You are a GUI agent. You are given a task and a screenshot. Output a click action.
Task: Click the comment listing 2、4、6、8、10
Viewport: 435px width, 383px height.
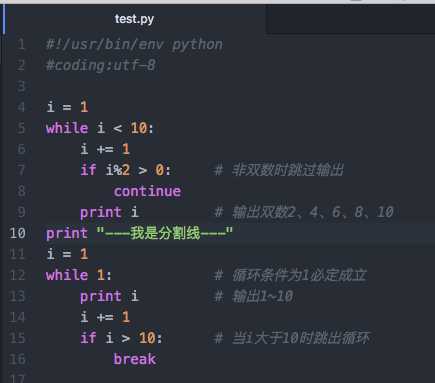pyautogui.click(x=304, y=212)
